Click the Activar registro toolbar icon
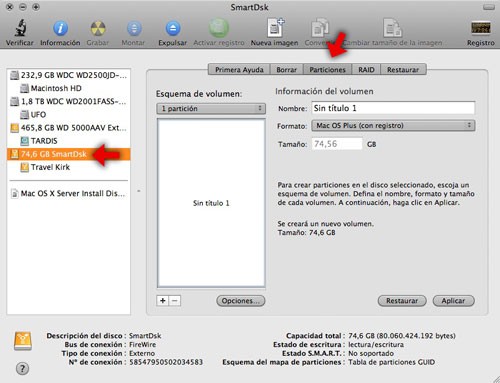Image resolution: width=500 pixels, height=383 pixels. [x=219, y=28]
